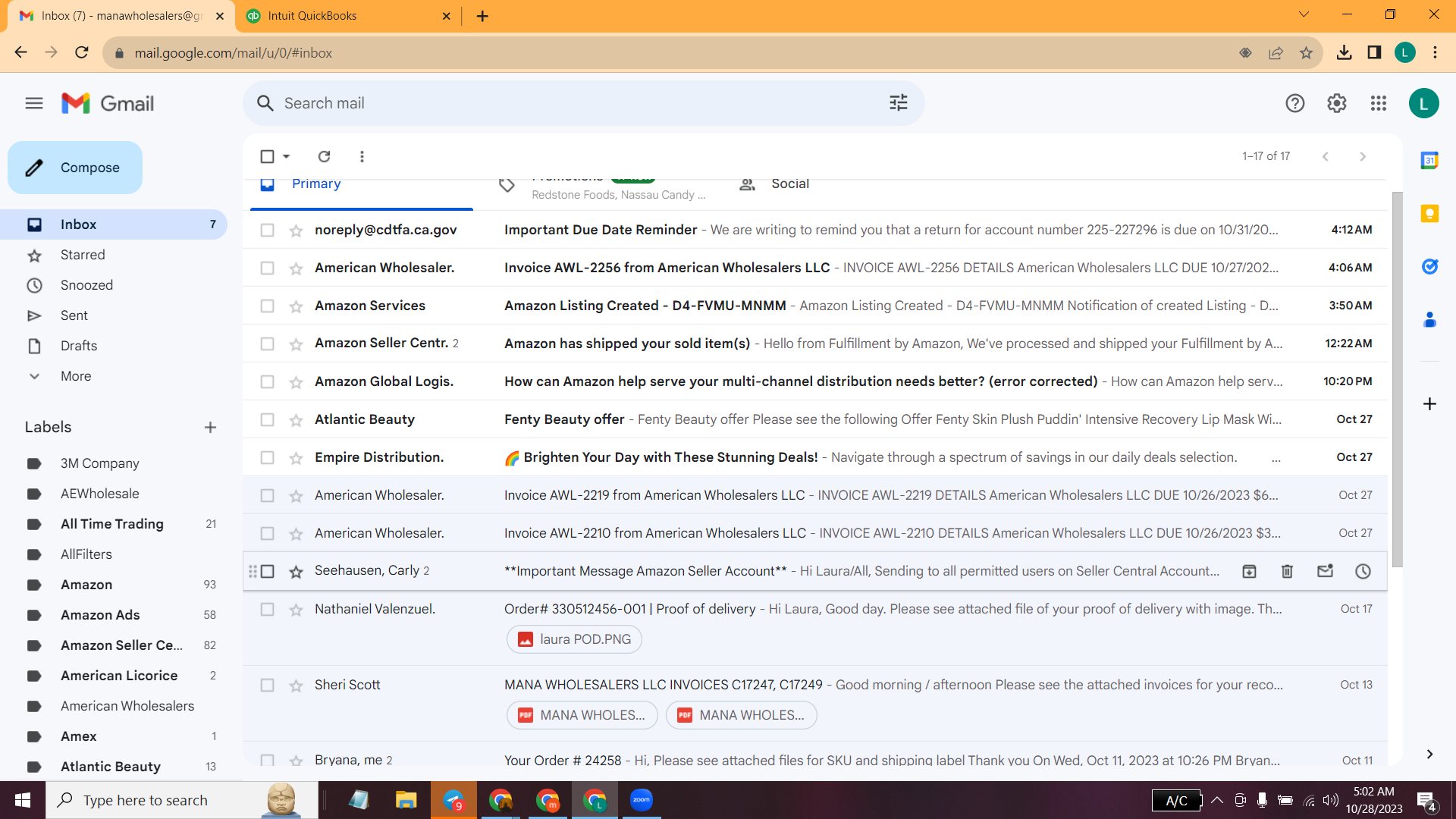Show search options filter icon
1456x819 pixels.
point(899,103)
